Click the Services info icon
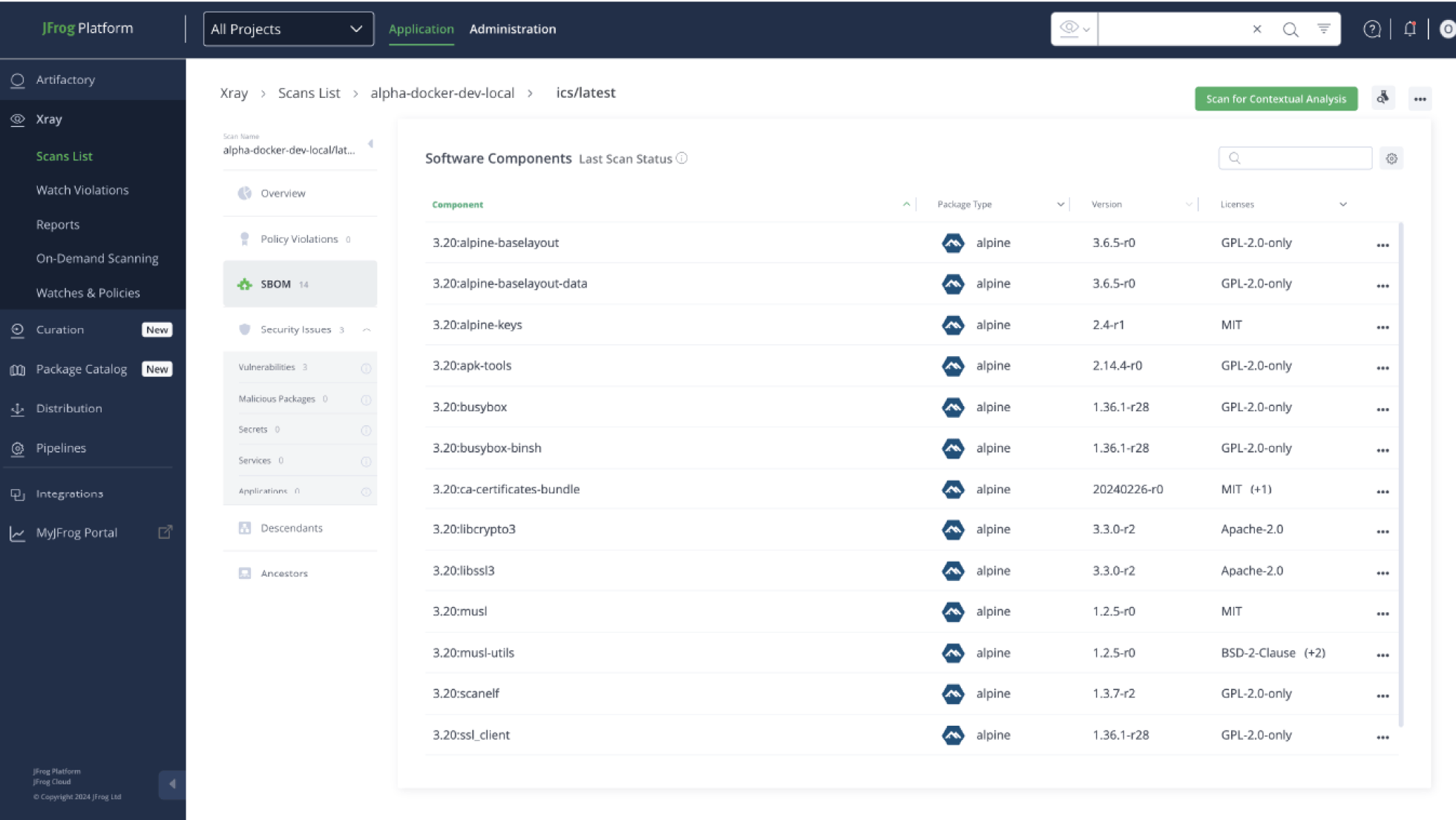Image resolution: width=1456 pixels, height=820 pixels. tap(366, 462)
